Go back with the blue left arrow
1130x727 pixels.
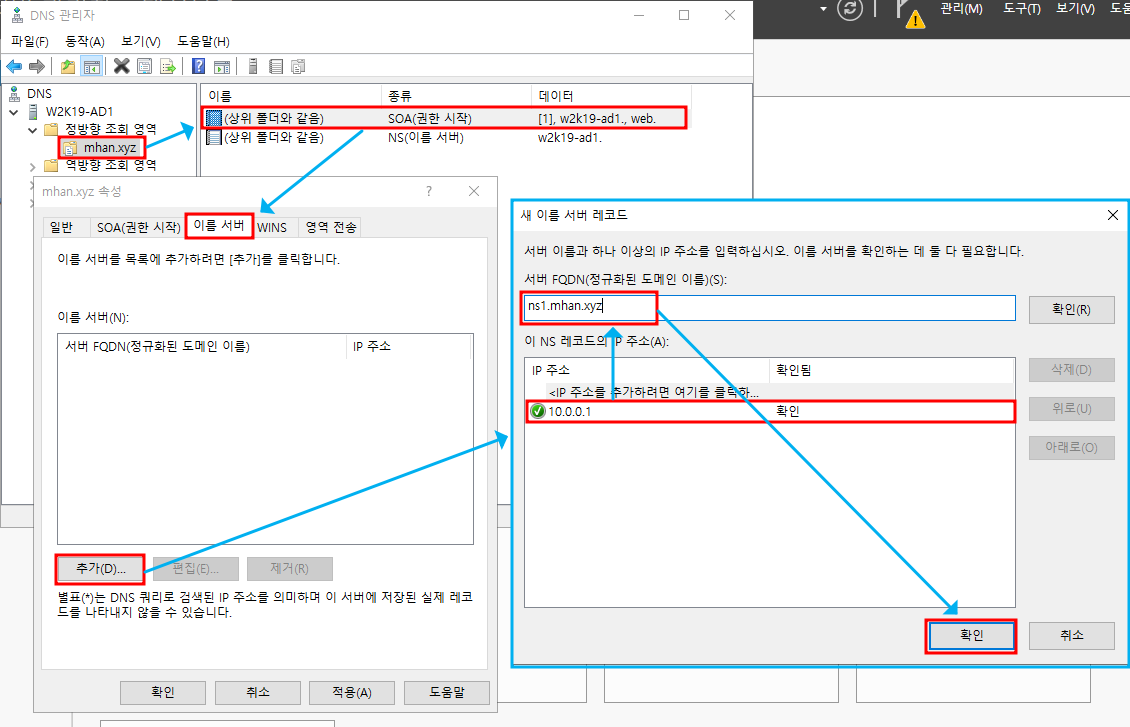[14, 67]
